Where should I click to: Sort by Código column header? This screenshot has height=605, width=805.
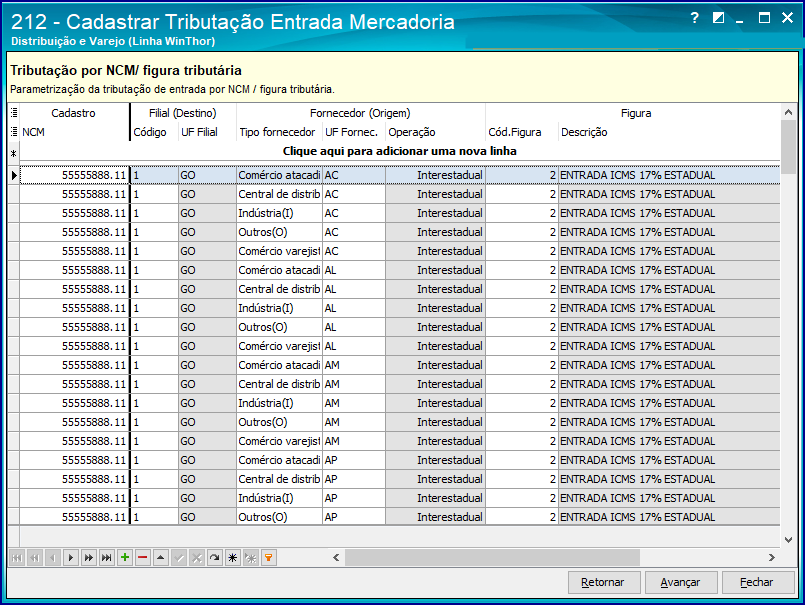154,132
